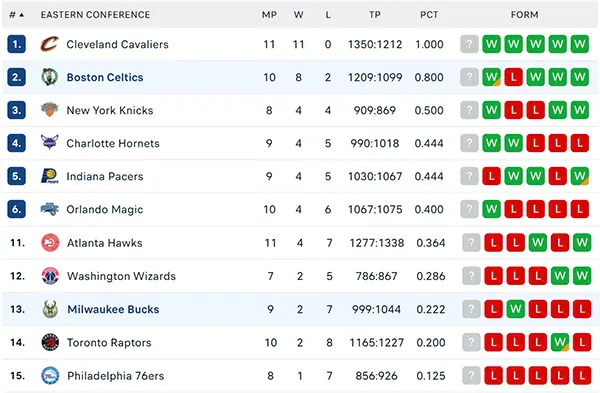This screenshot has height=393, width=600.
Task: Click the Boston Celtics team logo
Action: [50, 77]
